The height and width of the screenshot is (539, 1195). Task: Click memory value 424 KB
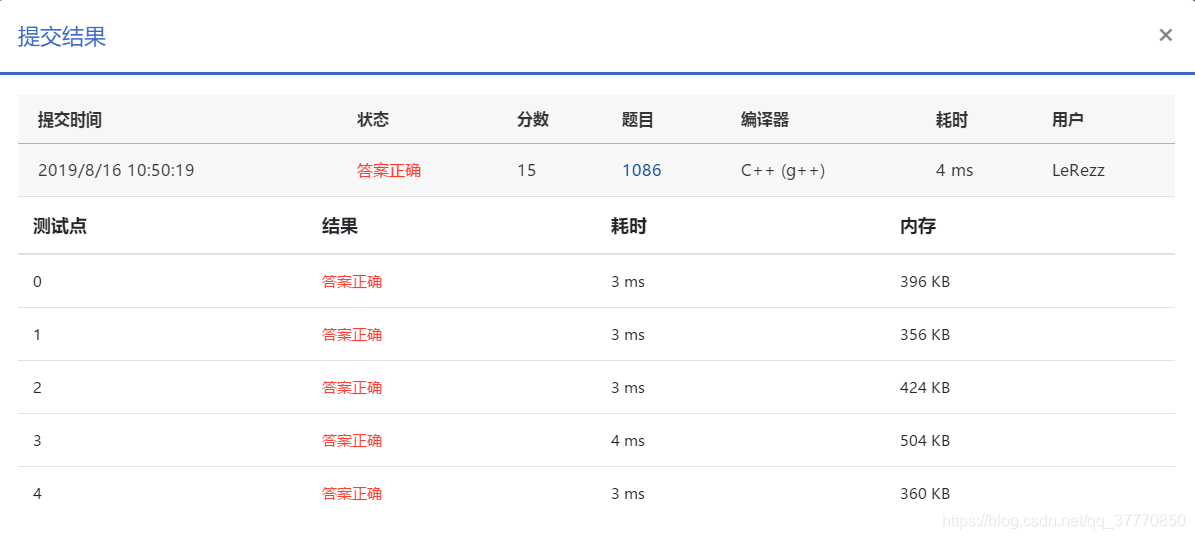pos(925,387)
